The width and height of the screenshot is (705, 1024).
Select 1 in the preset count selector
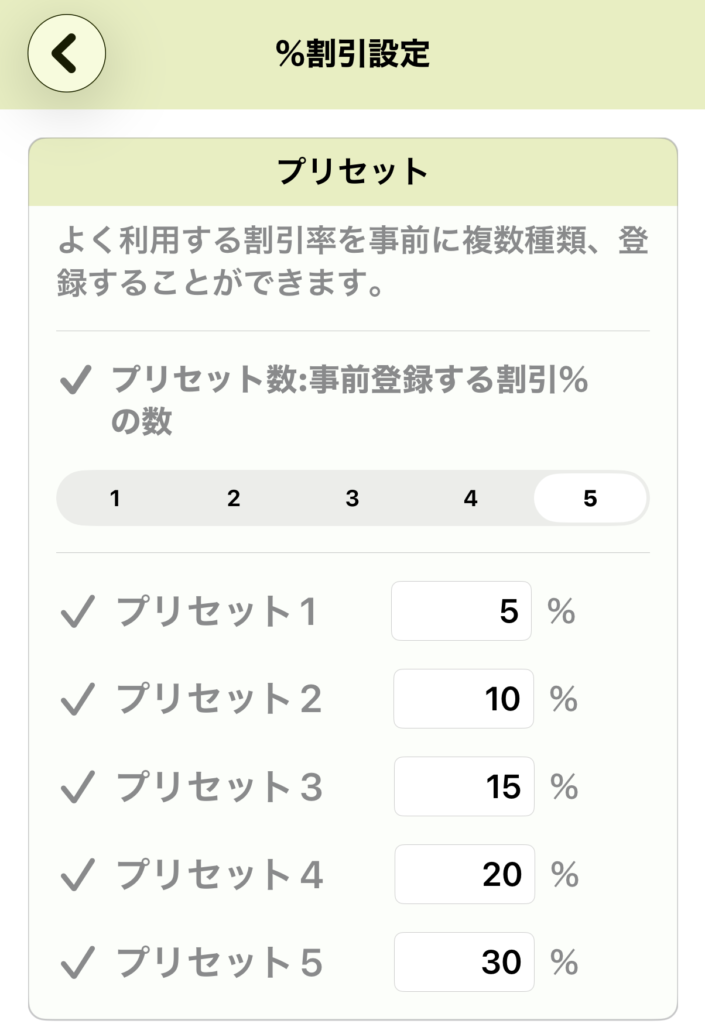[115, 498]
